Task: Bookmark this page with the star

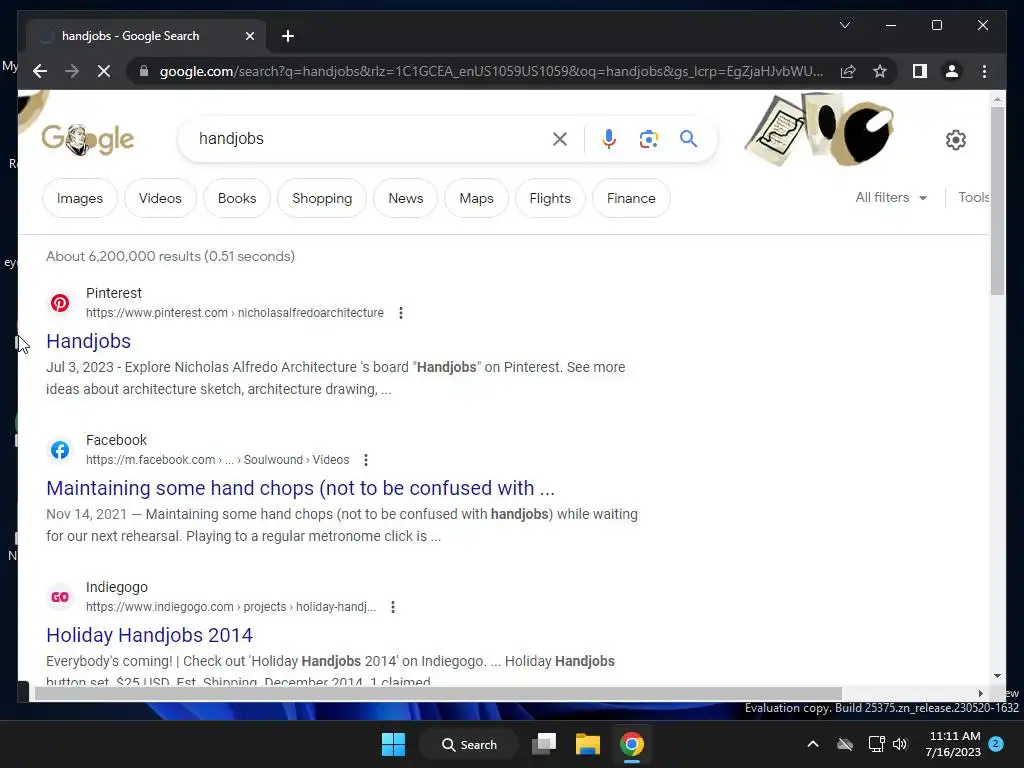Action: tap(880, 71)
